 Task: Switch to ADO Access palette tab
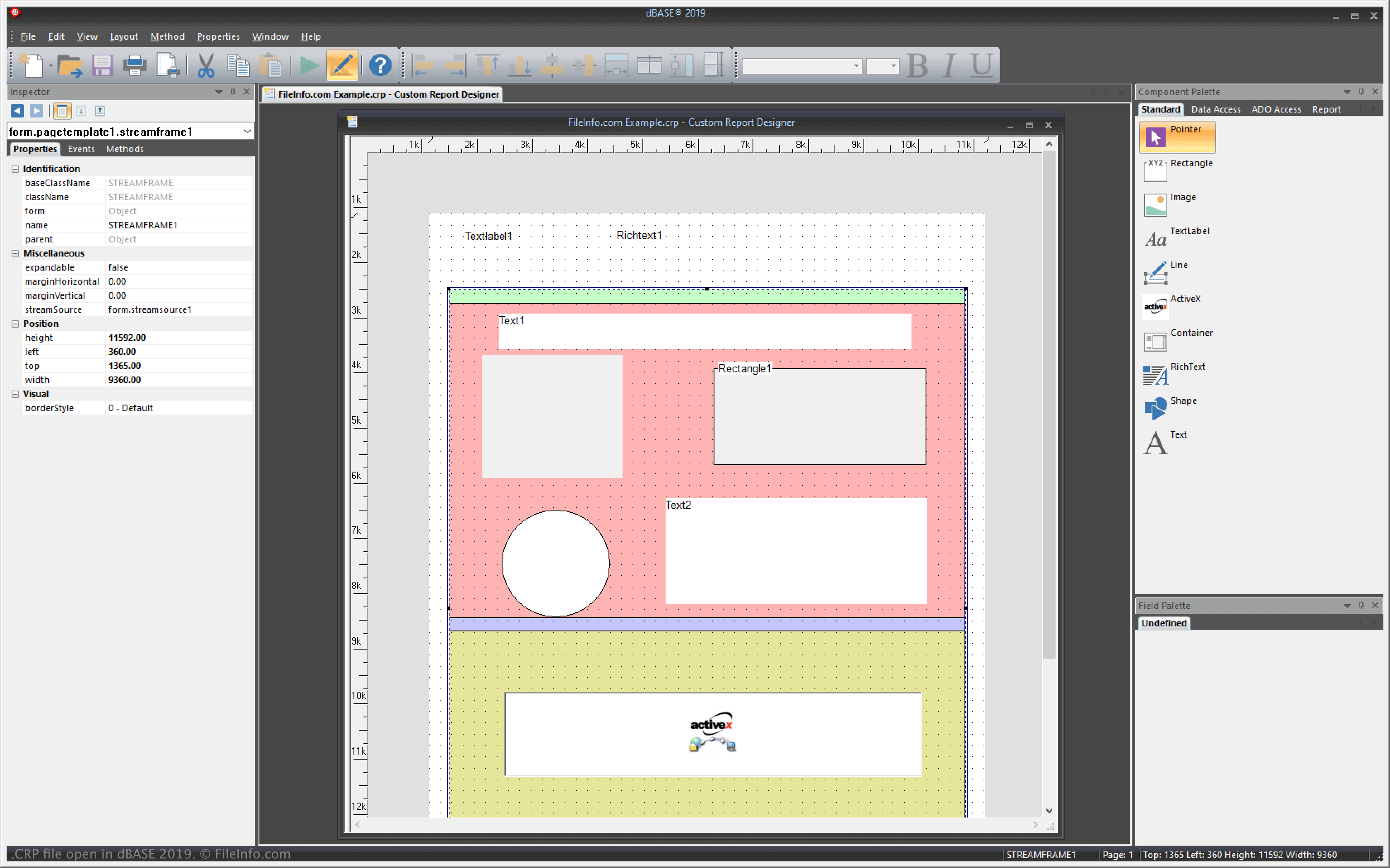click(1276, 109)
